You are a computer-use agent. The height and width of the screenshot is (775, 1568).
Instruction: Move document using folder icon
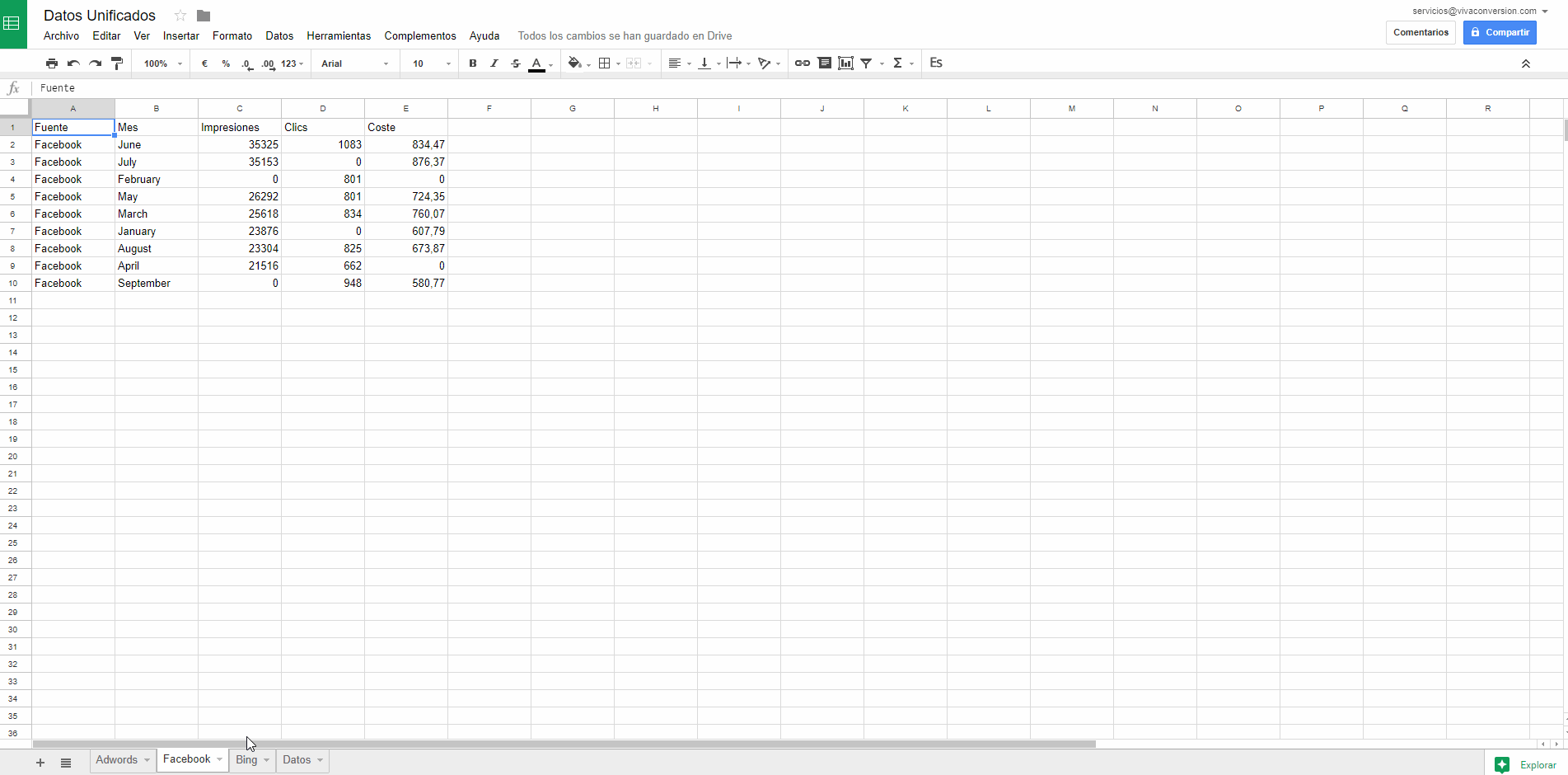tap(204, 16)
